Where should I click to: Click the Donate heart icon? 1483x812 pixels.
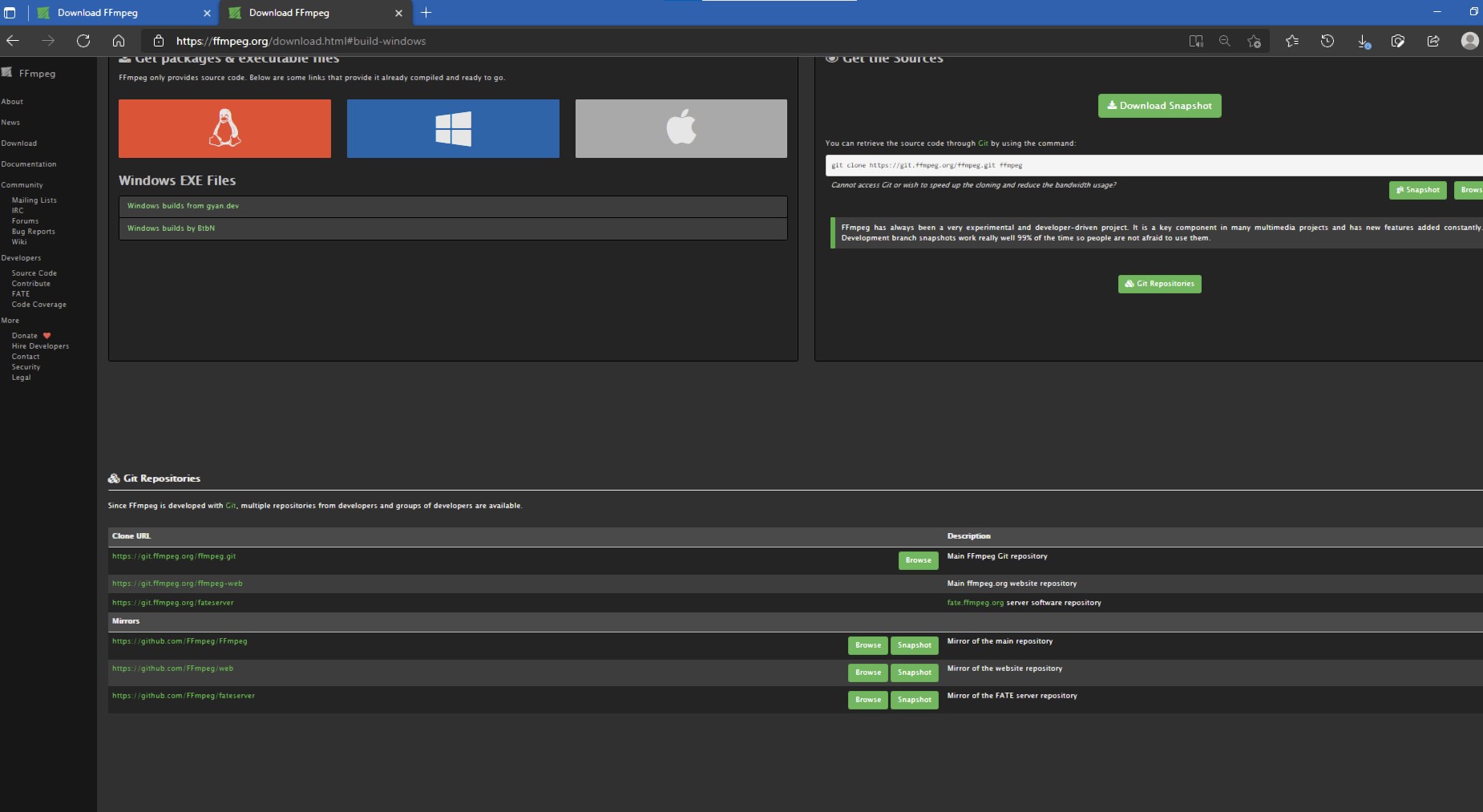pyautogui.click(x=46, y=336)
